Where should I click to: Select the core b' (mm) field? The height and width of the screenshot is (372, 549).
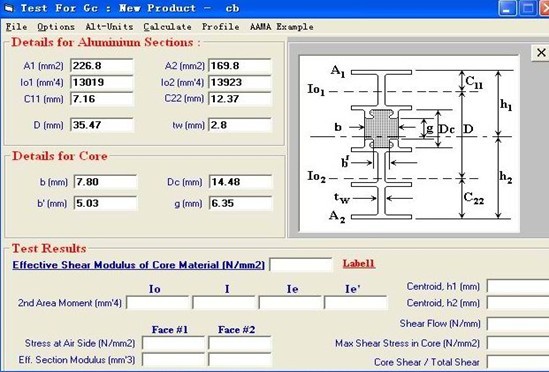(105, 203)
